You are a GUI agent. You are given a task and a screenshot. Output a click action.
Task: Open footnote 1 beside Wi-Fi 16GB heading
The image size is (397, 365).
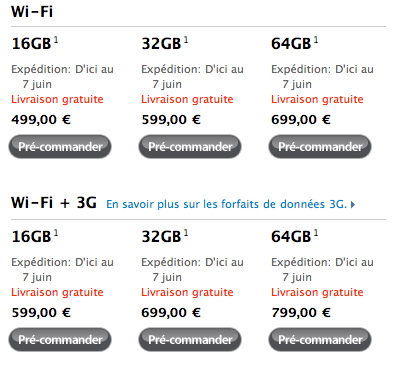pyautogui.click(x=56, y=40)
